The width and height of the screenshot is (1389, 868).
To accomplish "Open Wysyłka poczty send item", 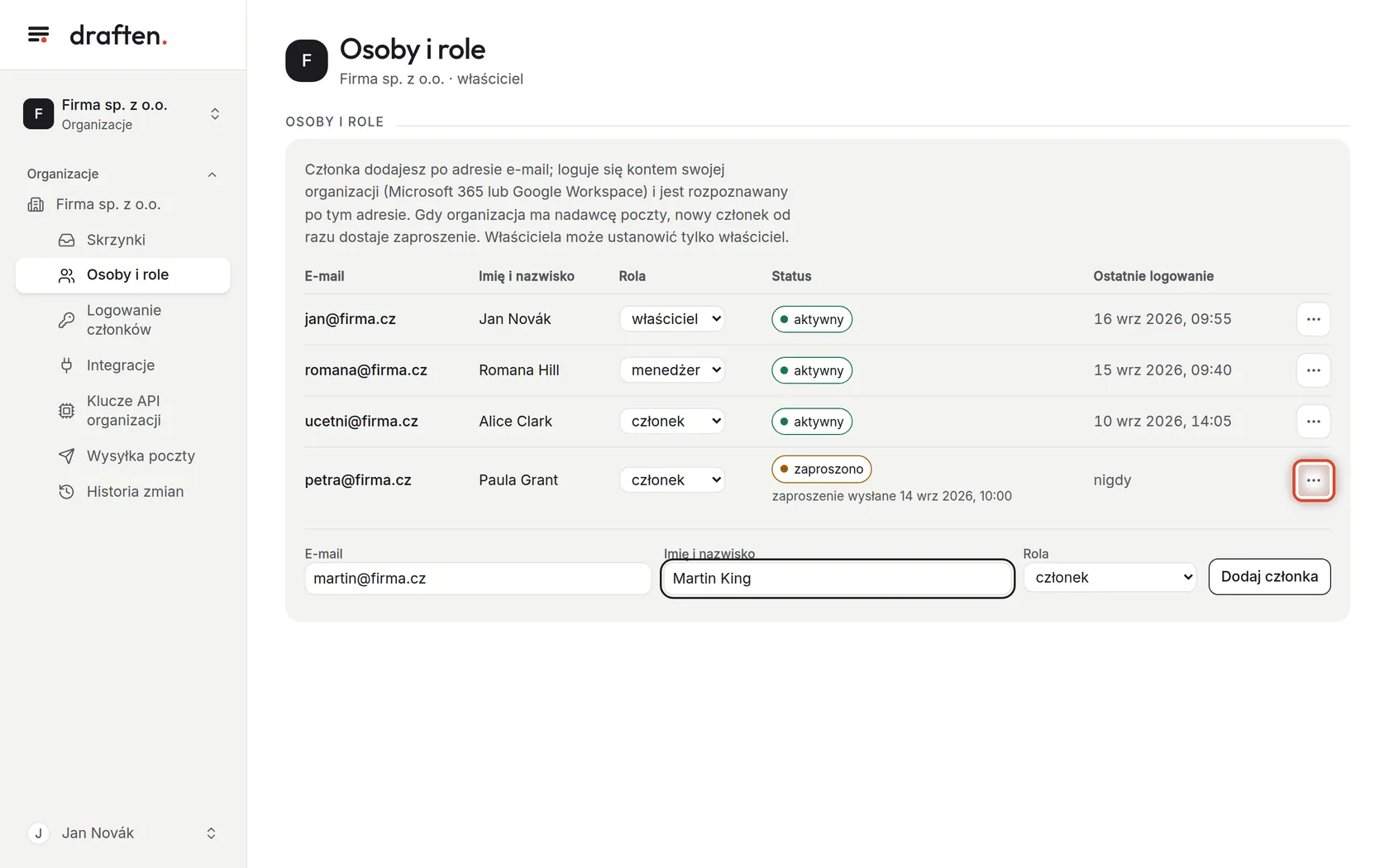I will (122, 456).
